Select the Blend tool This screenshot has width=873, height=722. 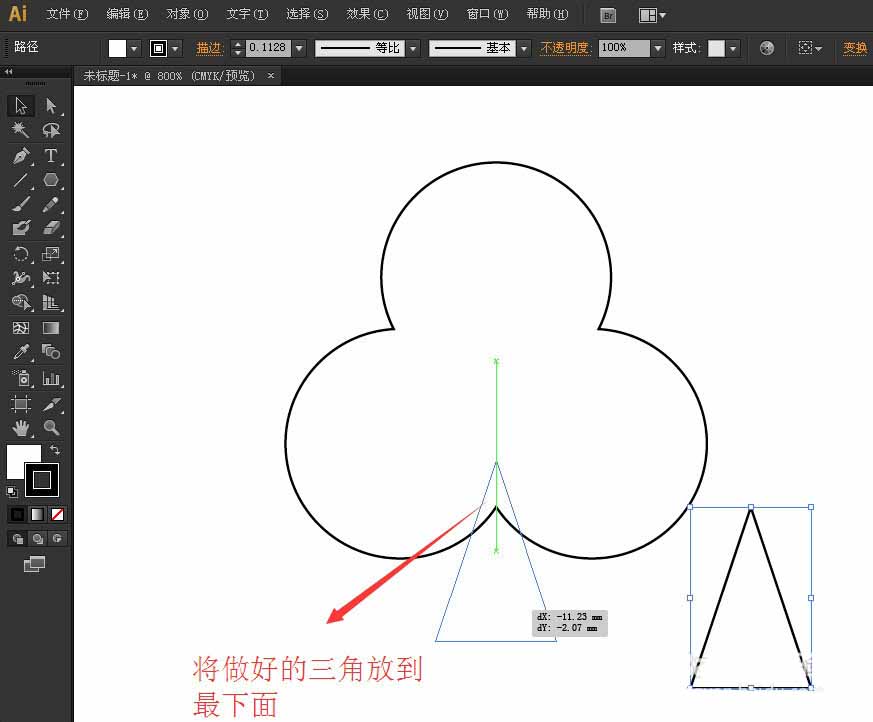(51, 352)
